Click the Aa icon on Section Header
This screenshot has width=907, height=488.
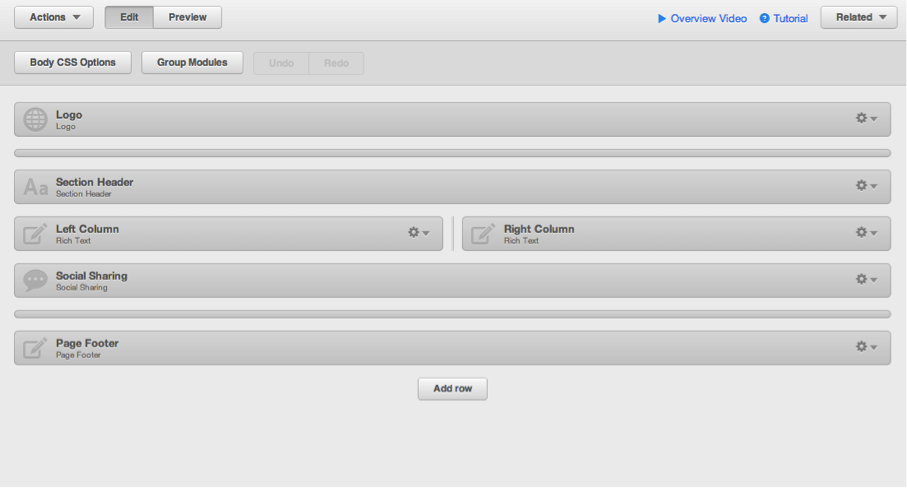point(35,187)
